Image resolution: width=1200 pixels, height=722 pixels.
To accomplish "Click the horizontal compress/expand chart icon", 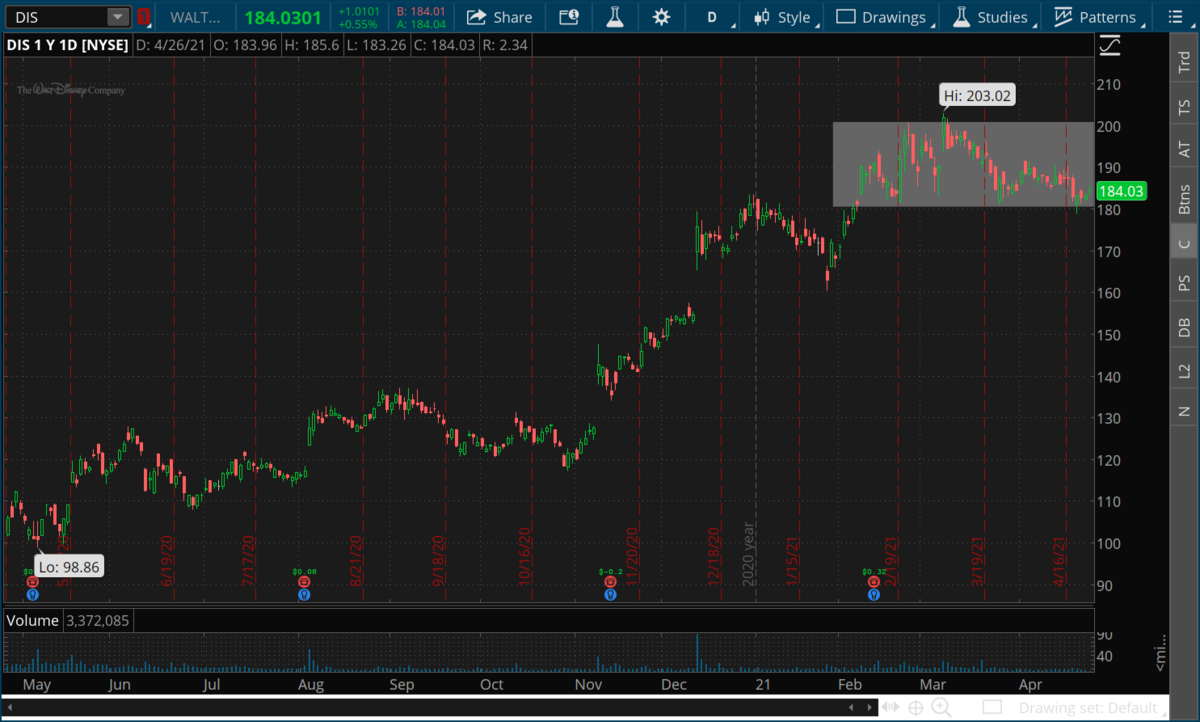I will point(892,707).
